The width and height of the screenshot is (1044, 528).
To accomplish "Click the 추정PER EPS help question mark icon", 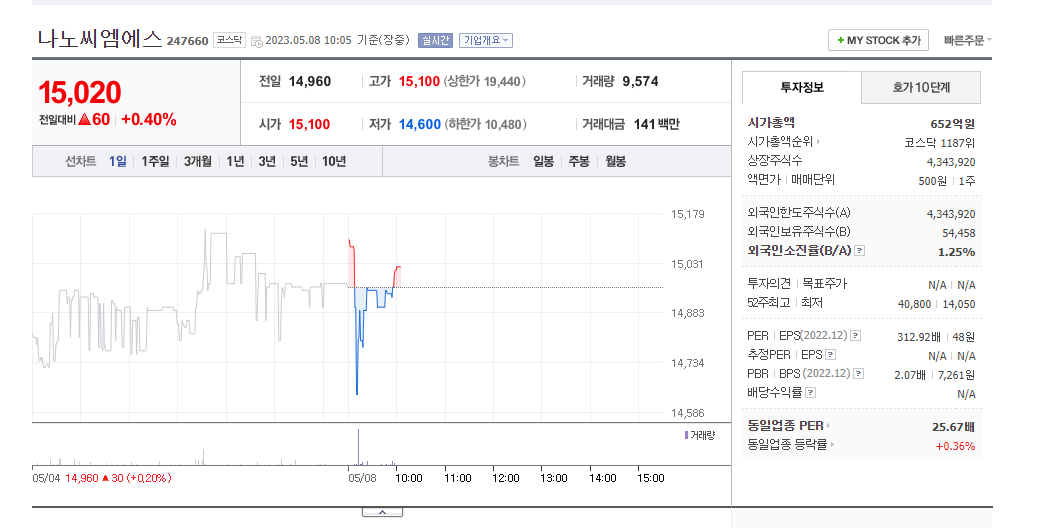I will coord(830,355).
